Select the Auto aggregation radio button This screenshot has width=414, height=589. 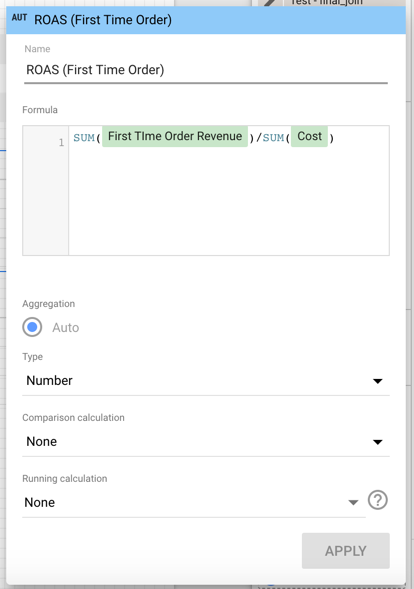(32, 327)
